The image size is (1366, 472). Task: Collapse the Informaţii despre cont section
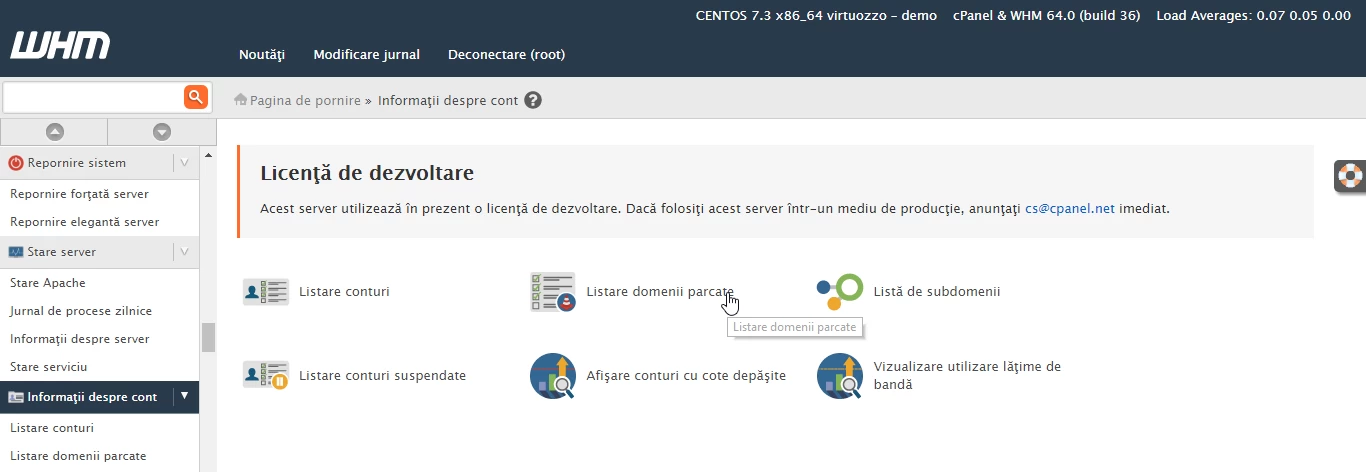click(x=185, y=397)
